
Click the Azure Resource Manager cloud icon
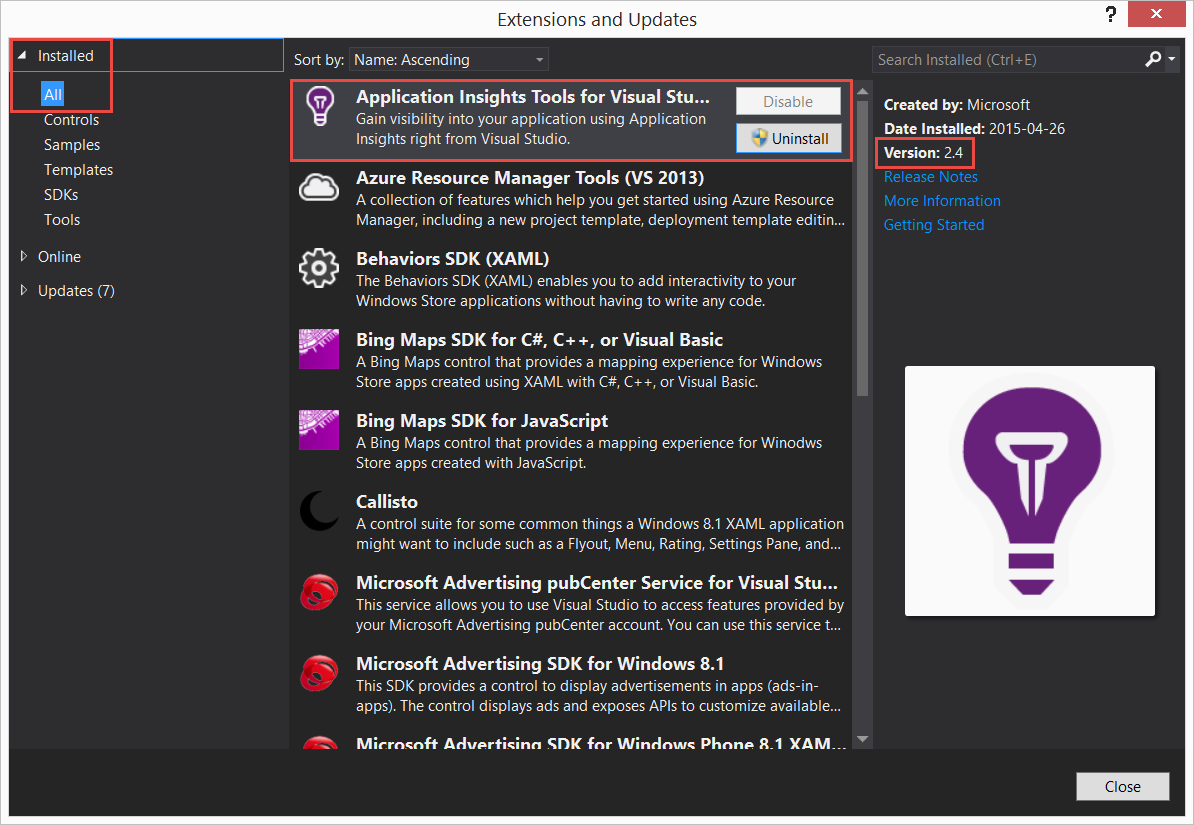(x=318, y=187)
